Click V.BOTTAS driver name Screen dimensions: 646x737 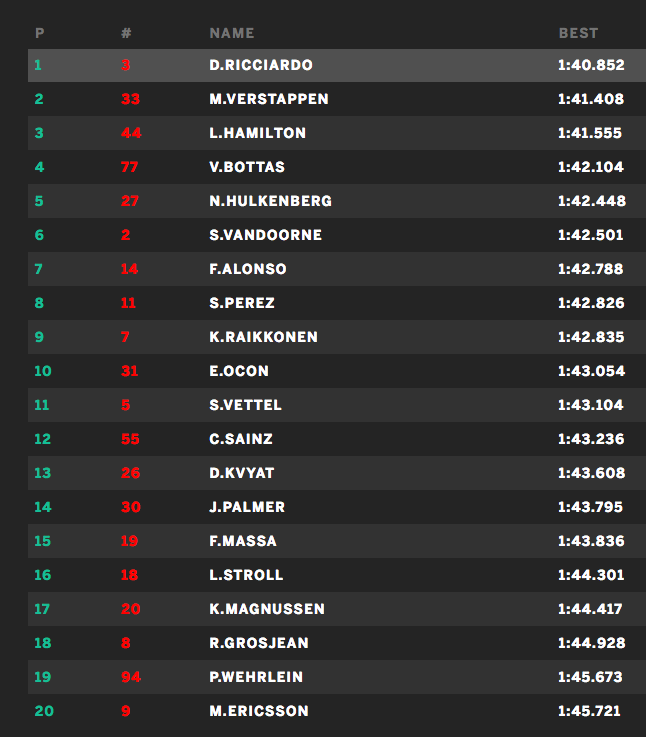pos(247,167)
